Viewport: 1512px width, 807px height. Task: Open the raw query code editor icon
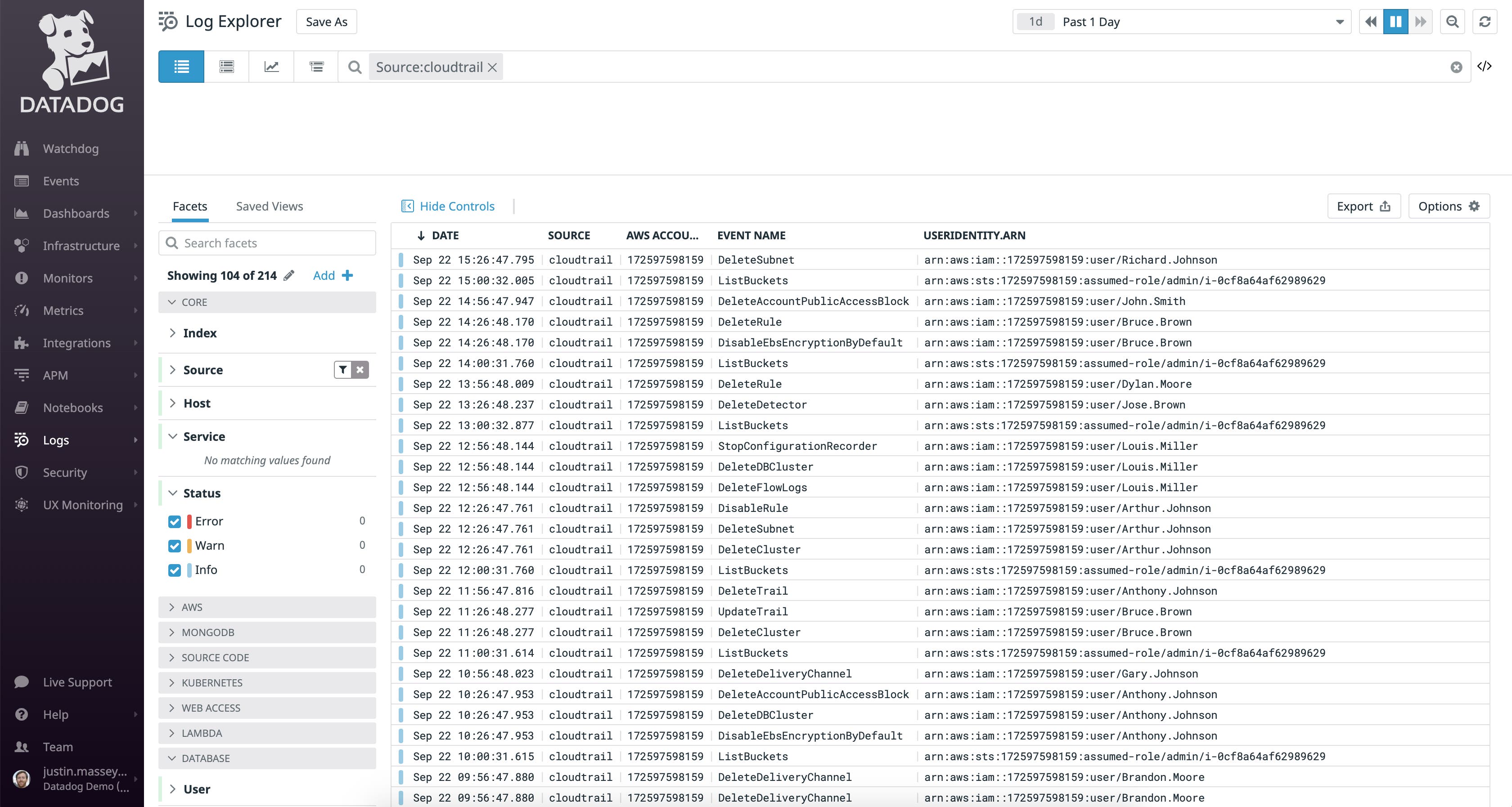[1485, 66]
